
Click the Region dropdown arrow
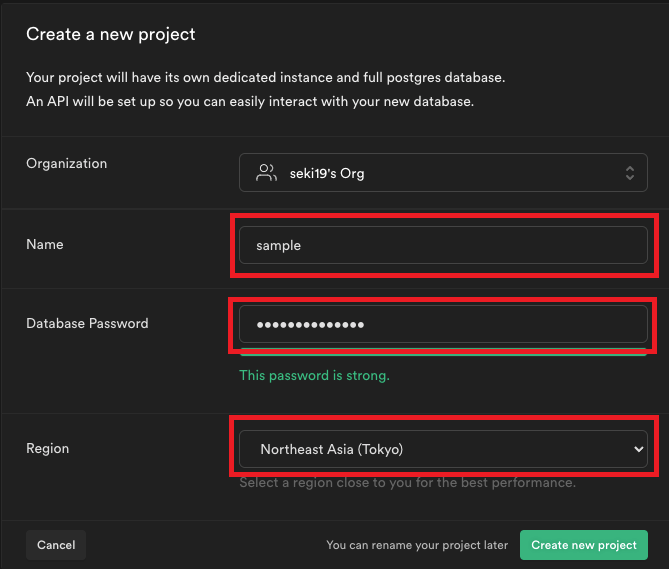click(639, 449)
